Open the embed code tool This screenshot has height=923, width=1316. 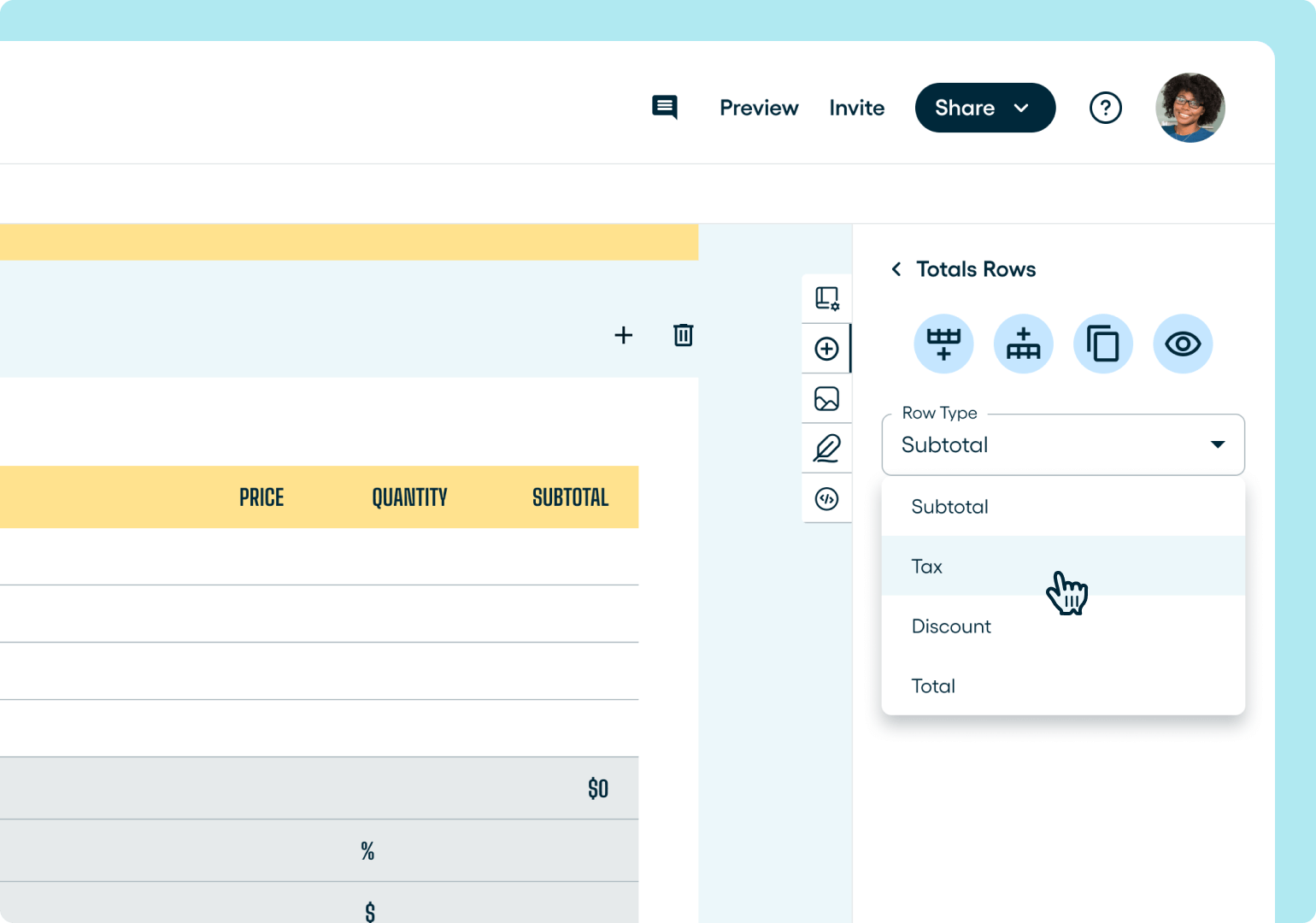tap(826, 498)
